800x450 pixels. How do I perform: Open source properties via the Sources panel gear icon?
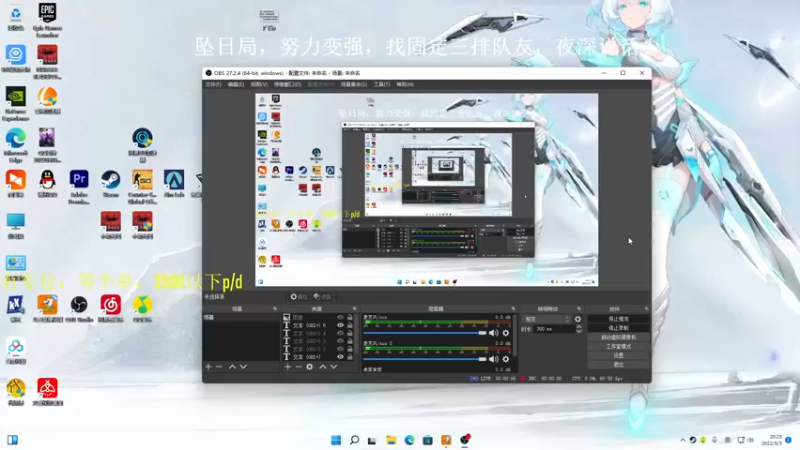tap(310, 367)
